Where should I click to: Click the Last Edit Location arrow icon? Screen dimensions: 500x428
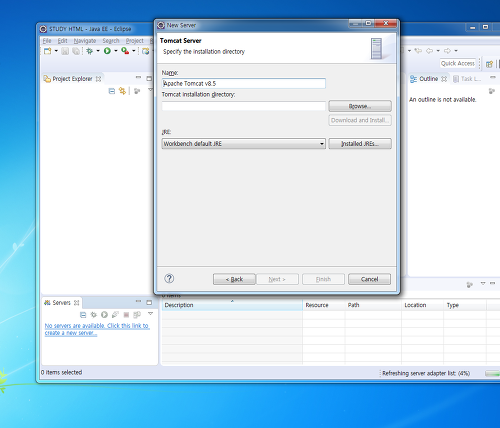(x=418, y=51)
